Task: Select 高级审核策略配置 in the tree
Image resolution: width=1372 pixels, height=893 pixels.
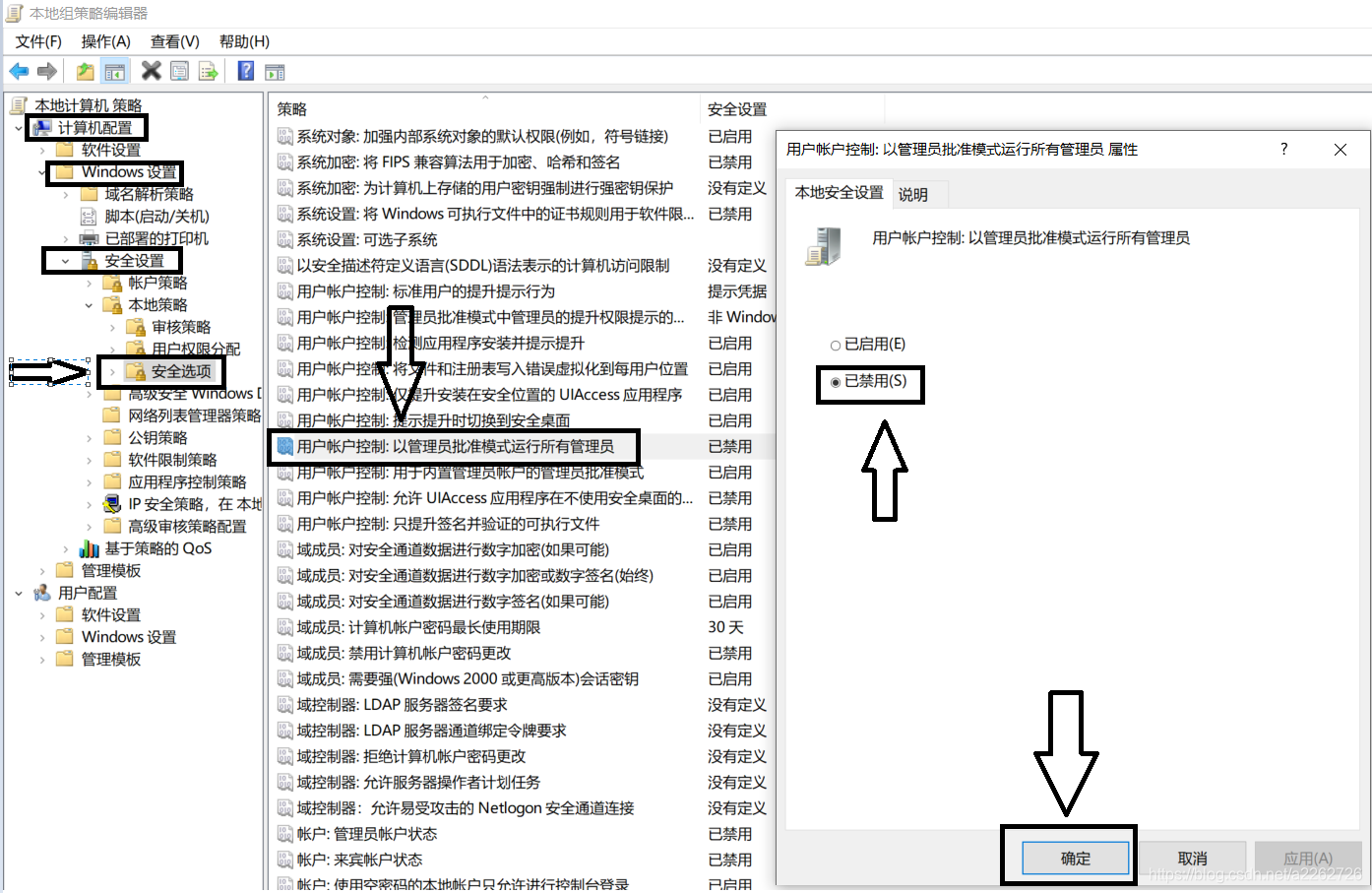Action: click(187, 527)
